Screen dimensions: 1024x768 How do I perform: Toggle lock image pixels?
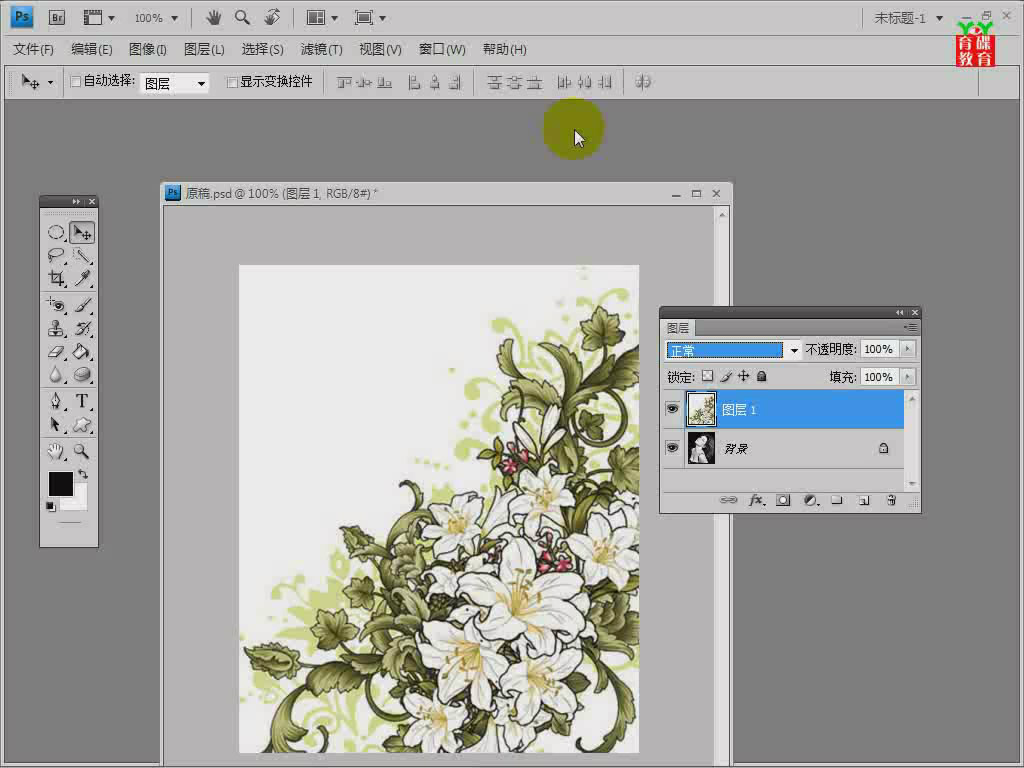click(726, 376)
